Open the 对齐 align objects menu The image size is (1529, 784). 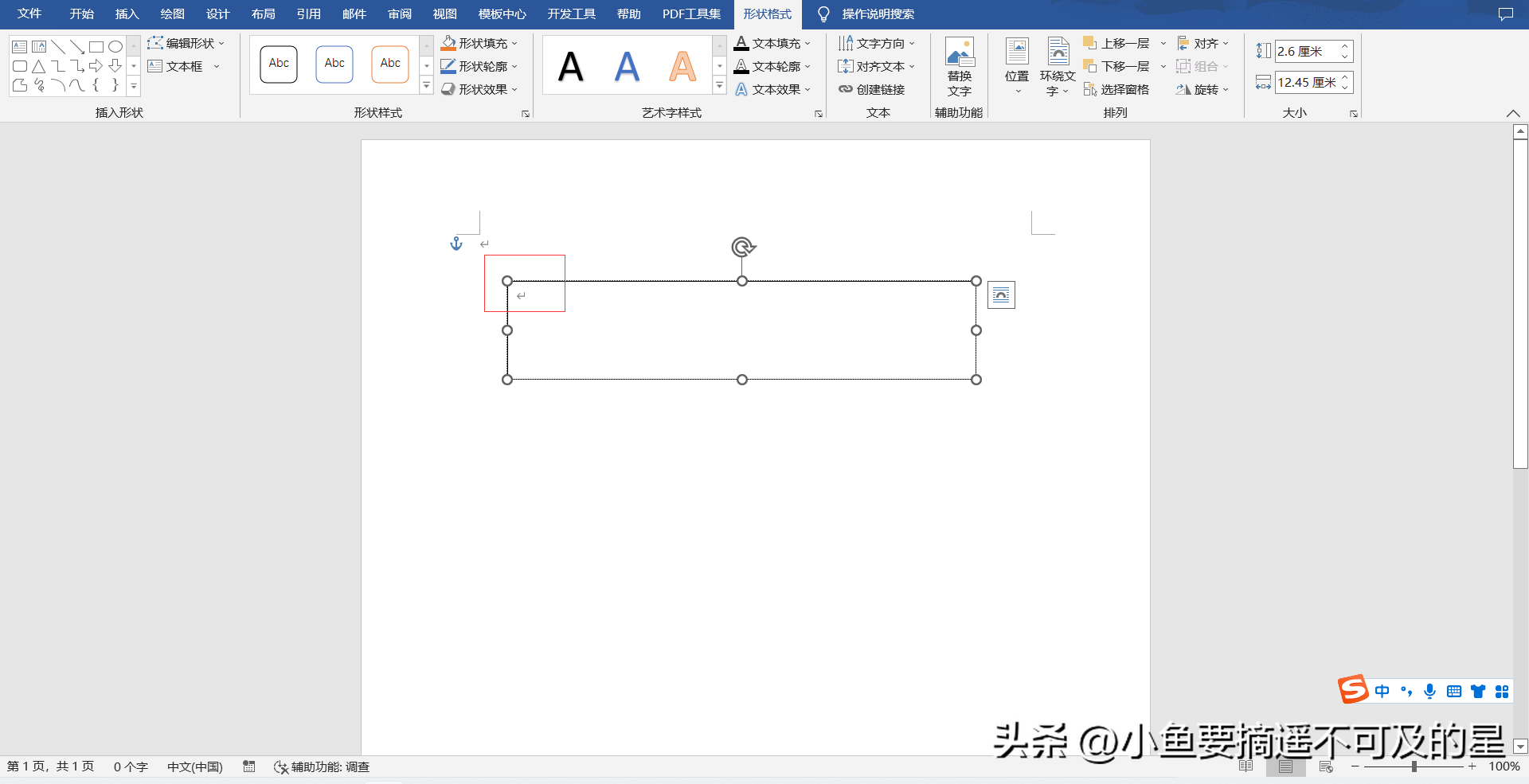point(1203,43)
